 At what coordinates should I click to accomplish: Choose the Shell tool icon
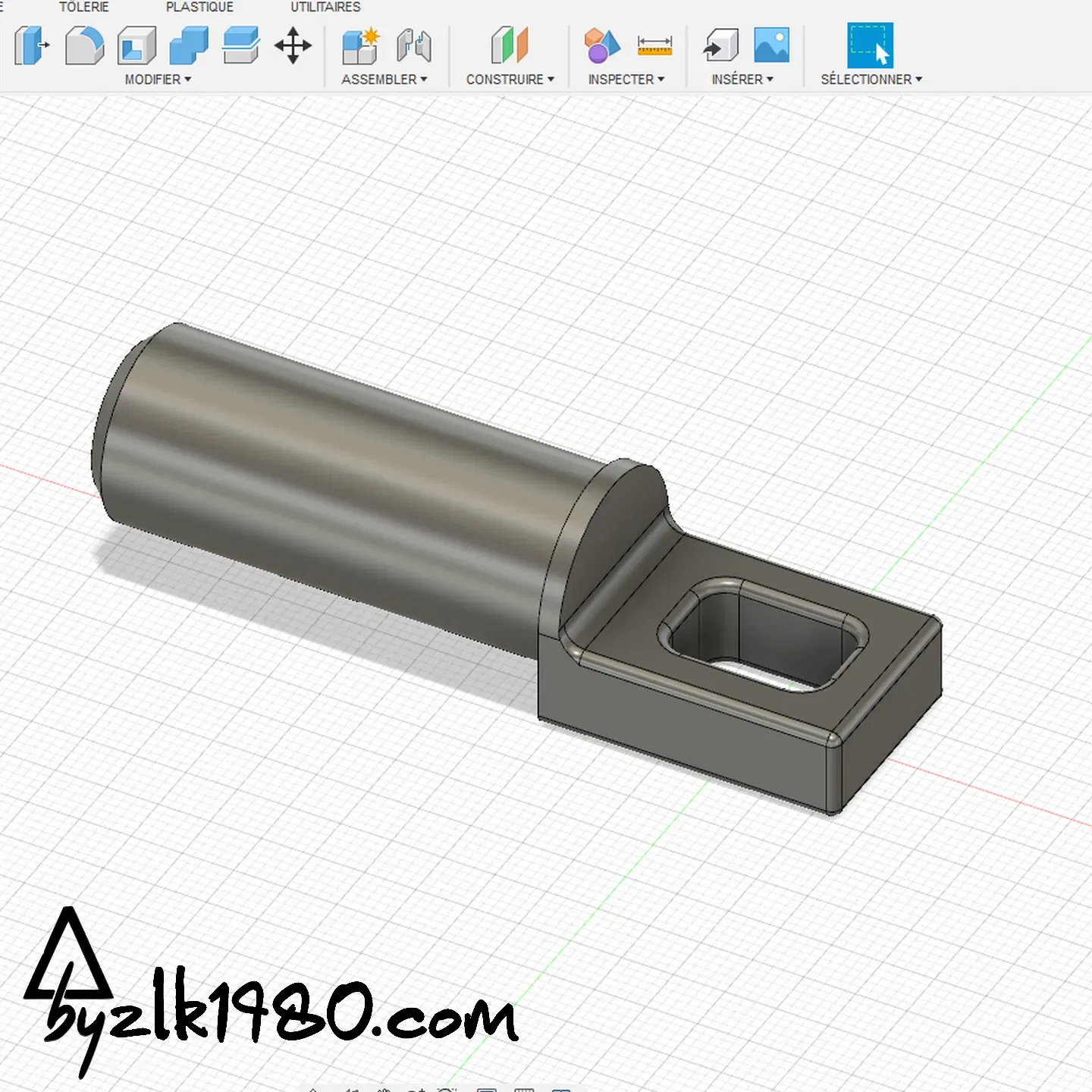tap(137, 45)
